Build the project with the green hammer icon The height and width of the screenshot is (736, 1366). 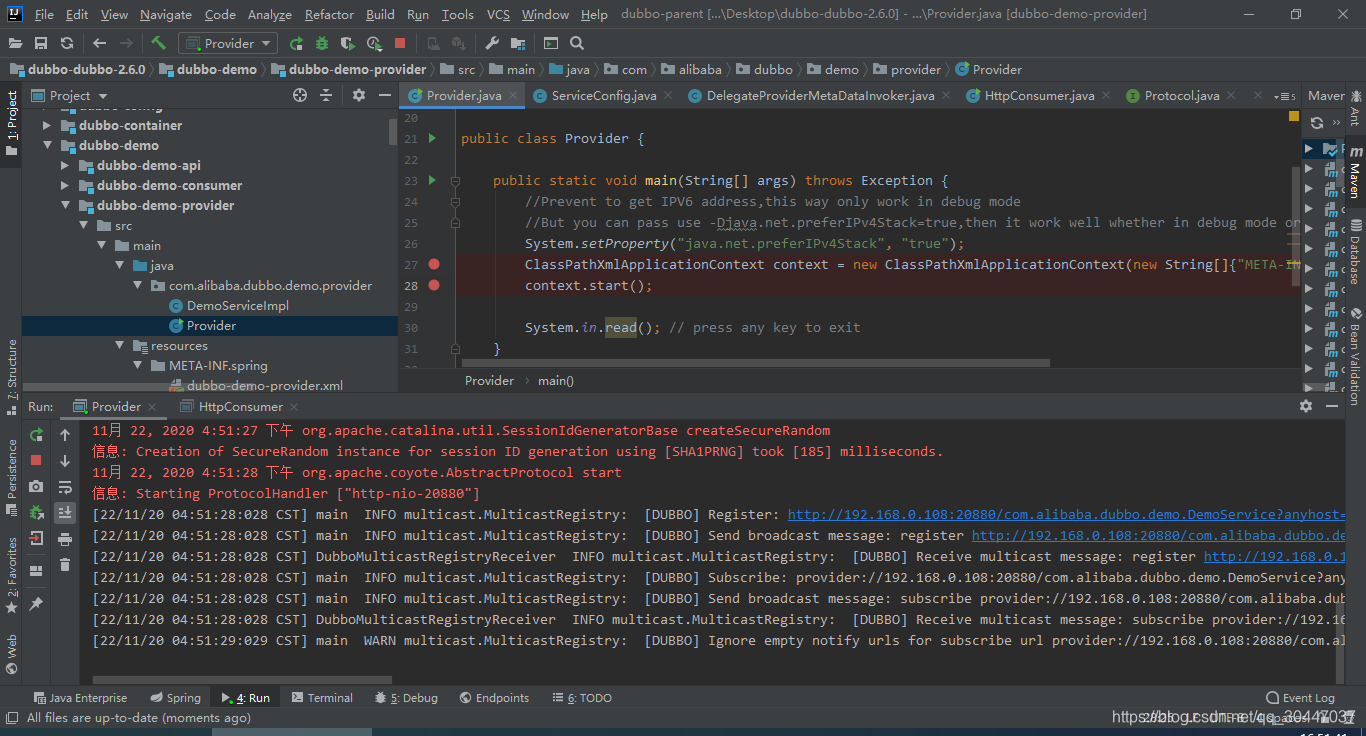coord(158,43)
